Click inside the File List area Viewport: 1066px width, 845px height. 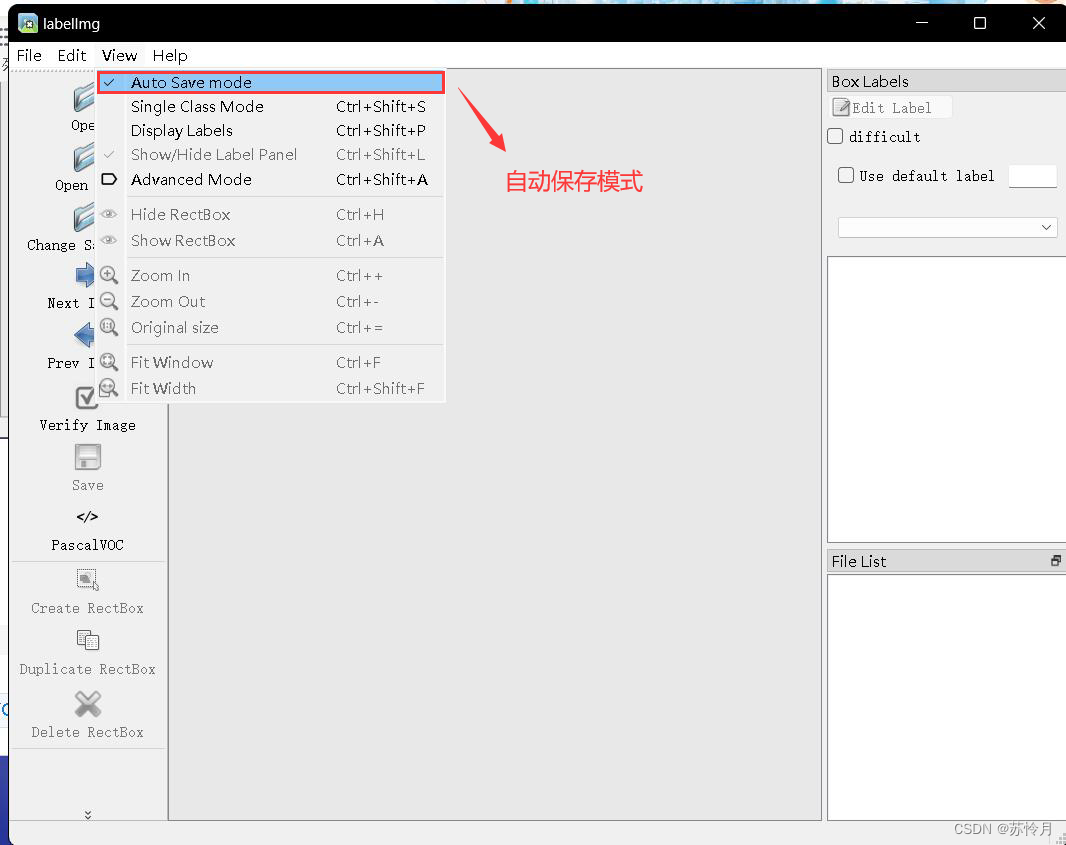point(946,697)
